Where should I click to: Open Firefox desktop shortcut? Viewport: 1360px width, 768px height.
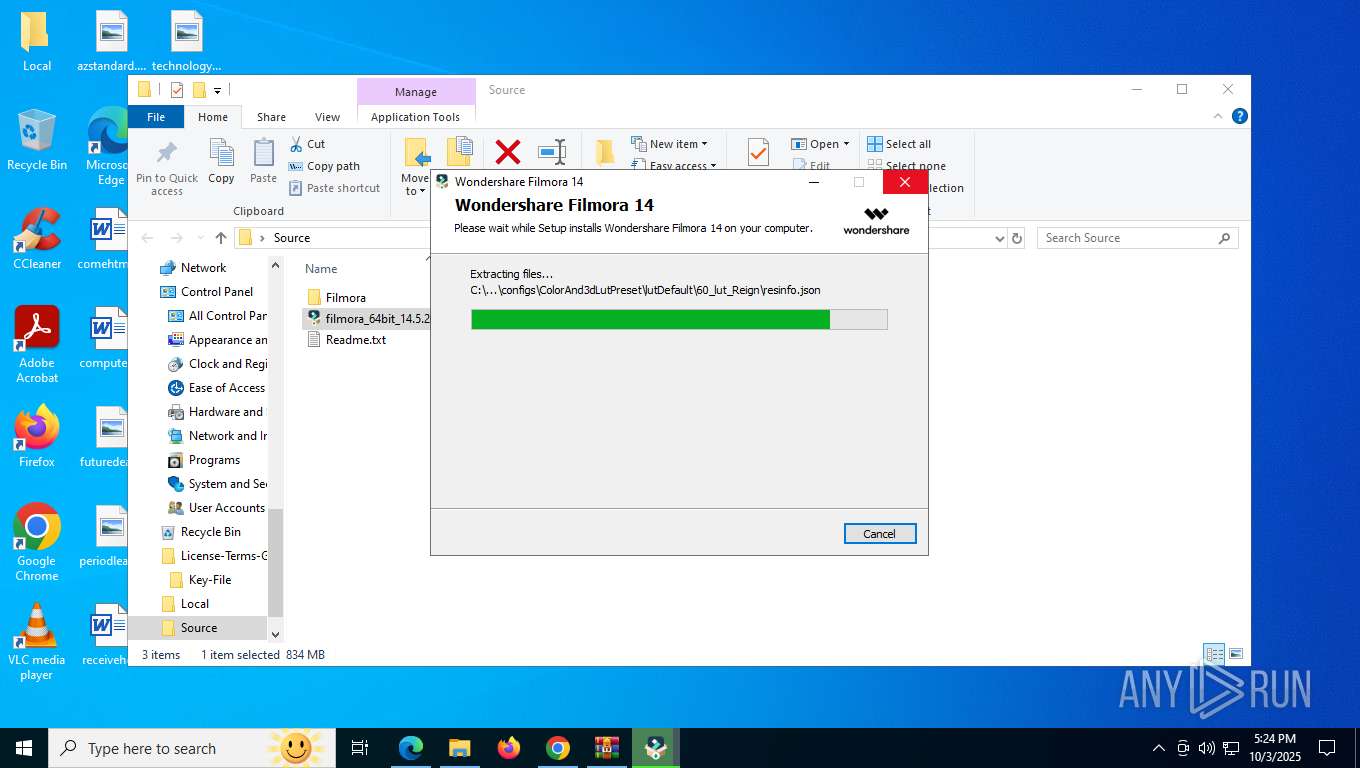[x=37, y=437]
